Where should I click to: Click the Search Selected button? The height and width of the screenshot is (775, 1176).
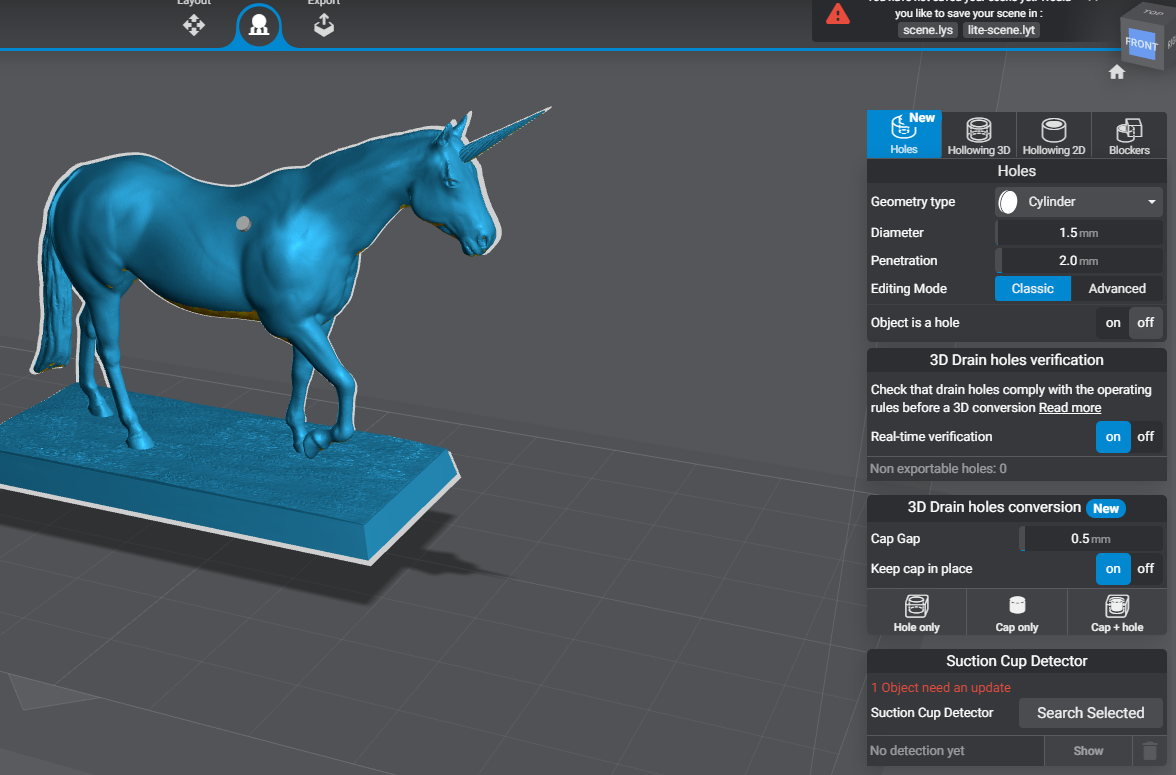[1090, 713]
